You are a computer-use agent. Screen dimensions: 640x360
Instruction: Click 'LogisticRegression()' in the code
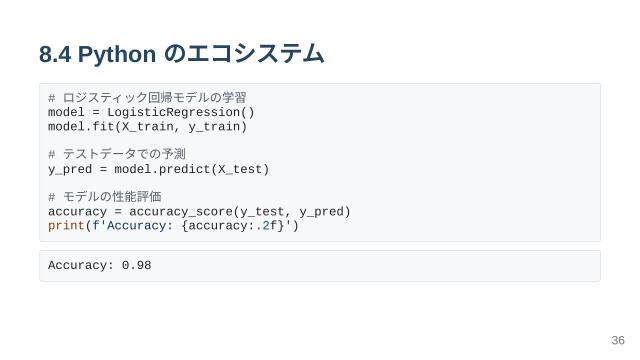tap(181, 112)
